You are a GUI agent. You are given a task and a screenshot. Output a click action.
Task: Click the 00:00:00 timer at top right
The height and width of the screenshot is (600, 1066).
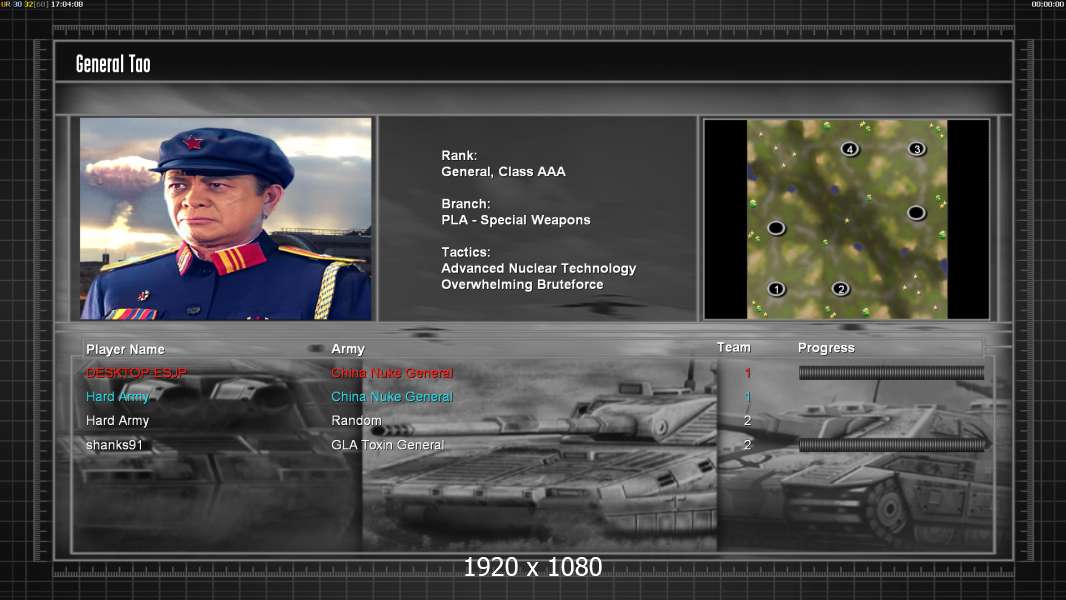point(1047,4)
